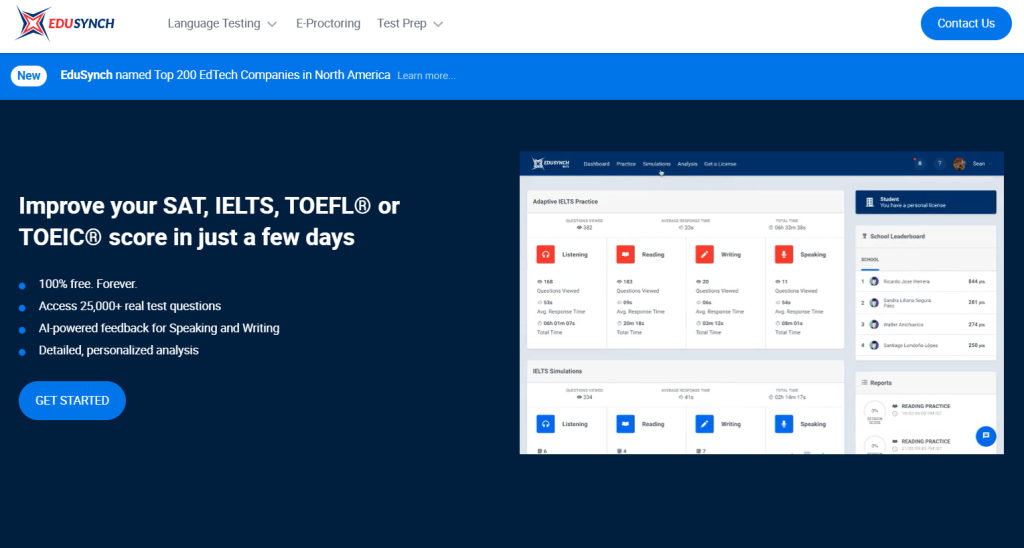Click Sean's profile avatar in the dashboard preview
The width and height of the screenshot is (1024, 548).
(x=959, y=164)
